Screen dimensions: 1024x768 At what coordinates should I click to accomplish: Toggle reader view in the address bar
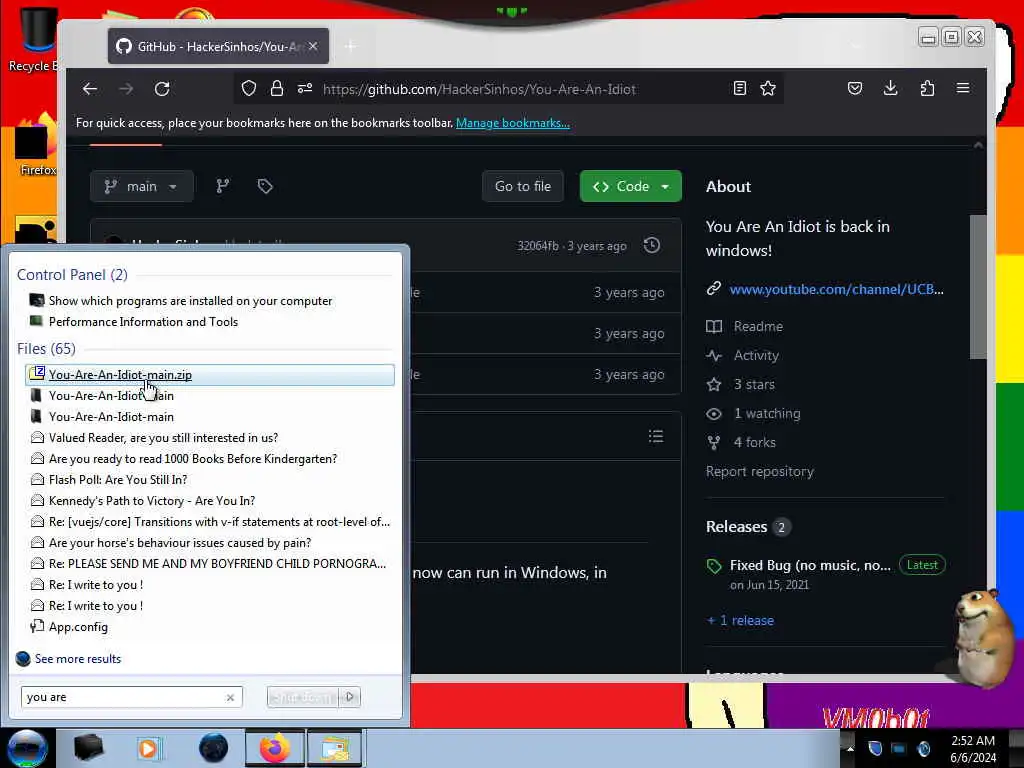739,89
